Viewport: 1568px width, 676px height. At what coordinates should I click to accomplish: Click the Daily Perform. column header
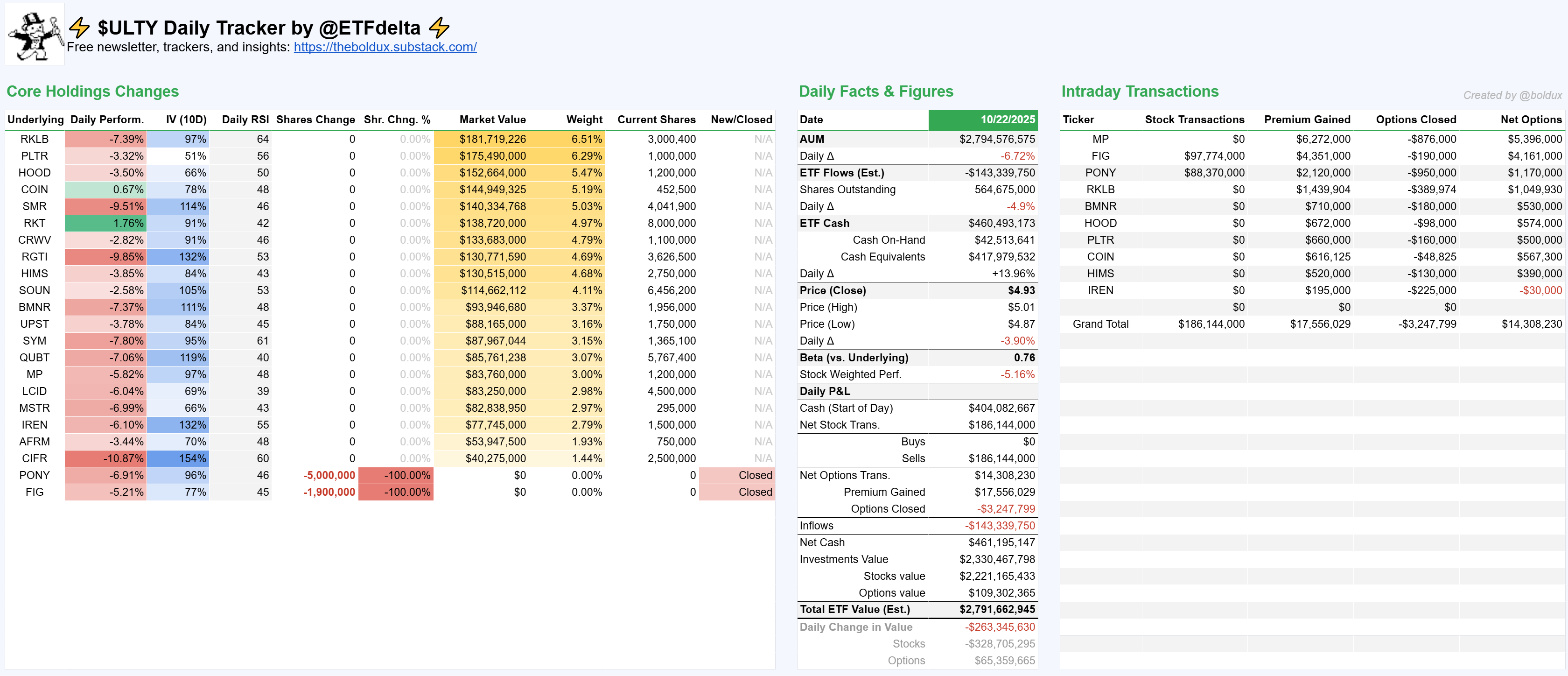coord(107,120)
